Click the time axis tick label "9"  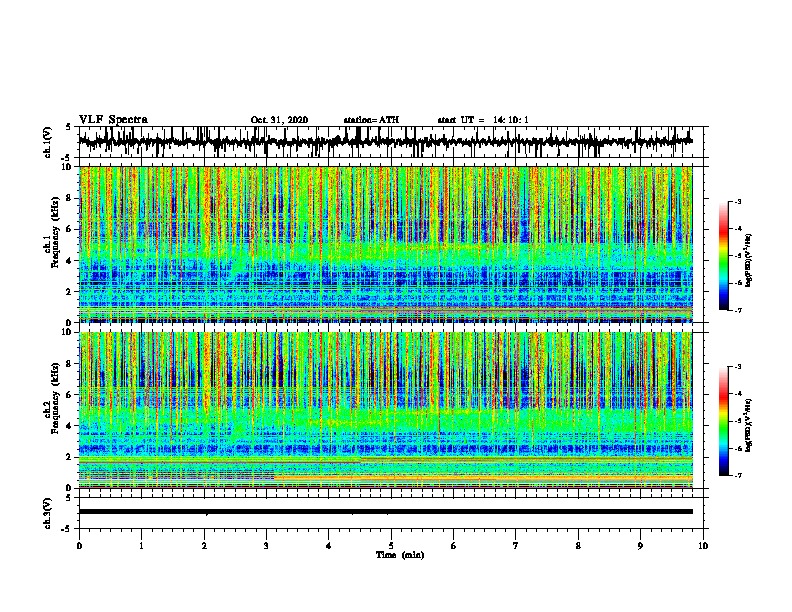coord(640,546)
